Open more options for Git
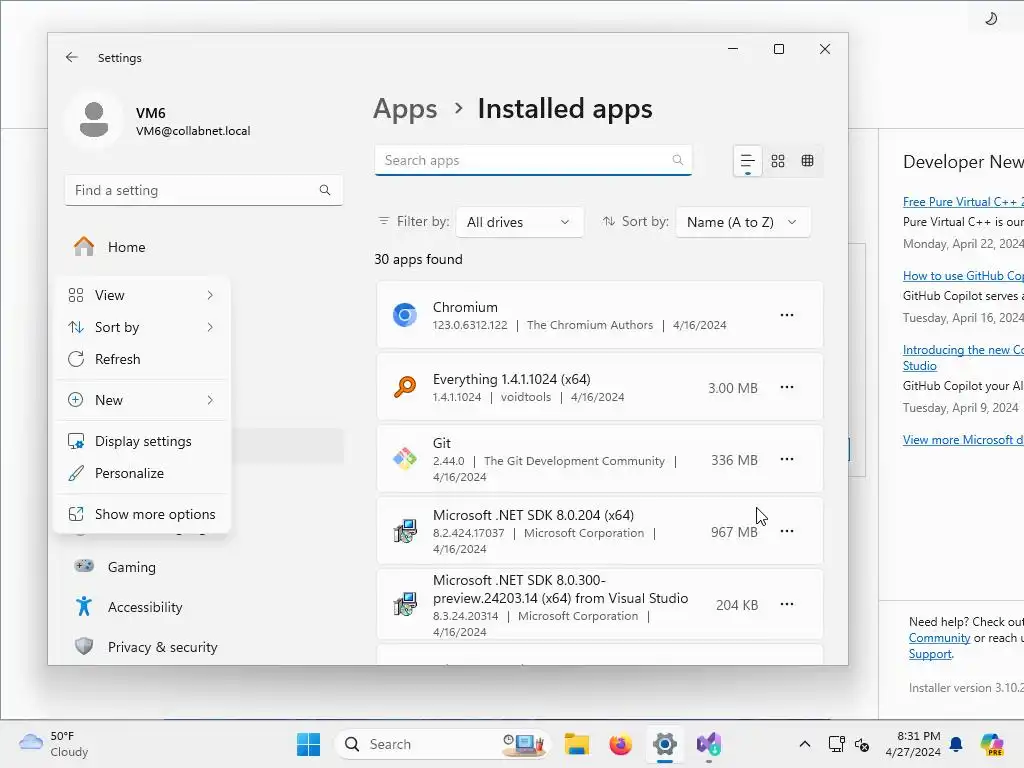Screen dimensions: 1024x768 tap(787, 459)
